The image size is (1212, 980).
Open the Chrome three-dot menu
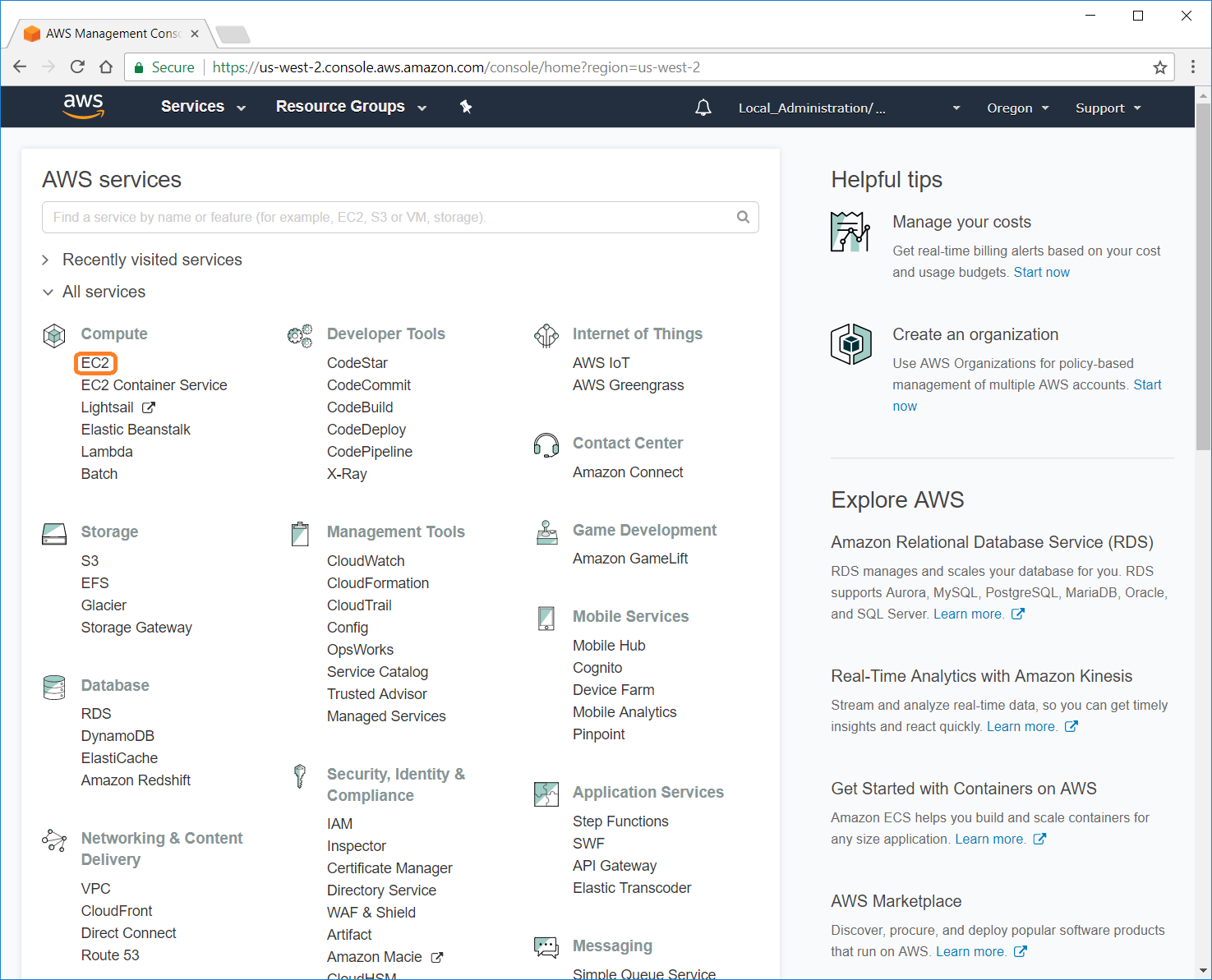[1193, 67]
